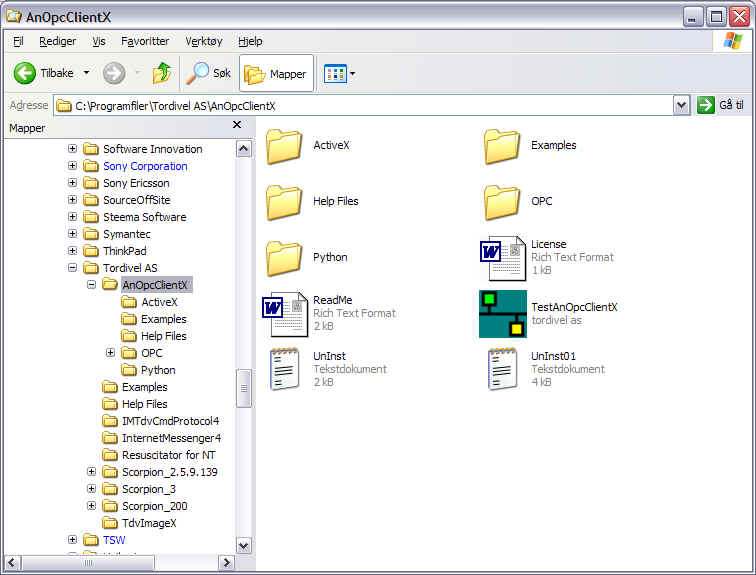Screen dimensions: 756x575
Task: Expand the Scorpion_200 tree node
Action: [91, 505]
